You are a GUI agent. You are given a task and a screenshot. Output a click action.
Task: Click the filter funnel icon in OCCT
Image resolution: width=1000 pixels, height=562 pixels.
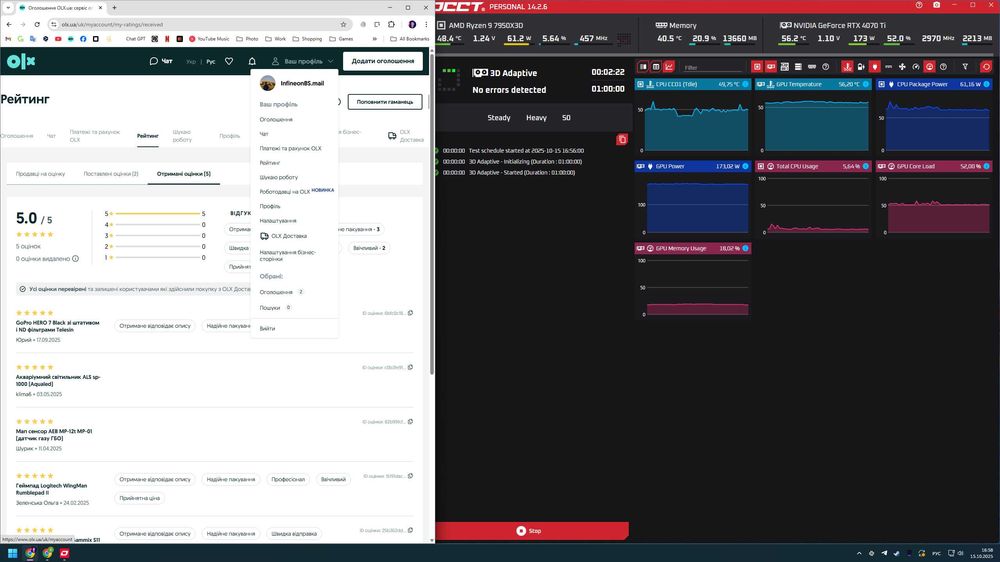click(x=965, y=67)
